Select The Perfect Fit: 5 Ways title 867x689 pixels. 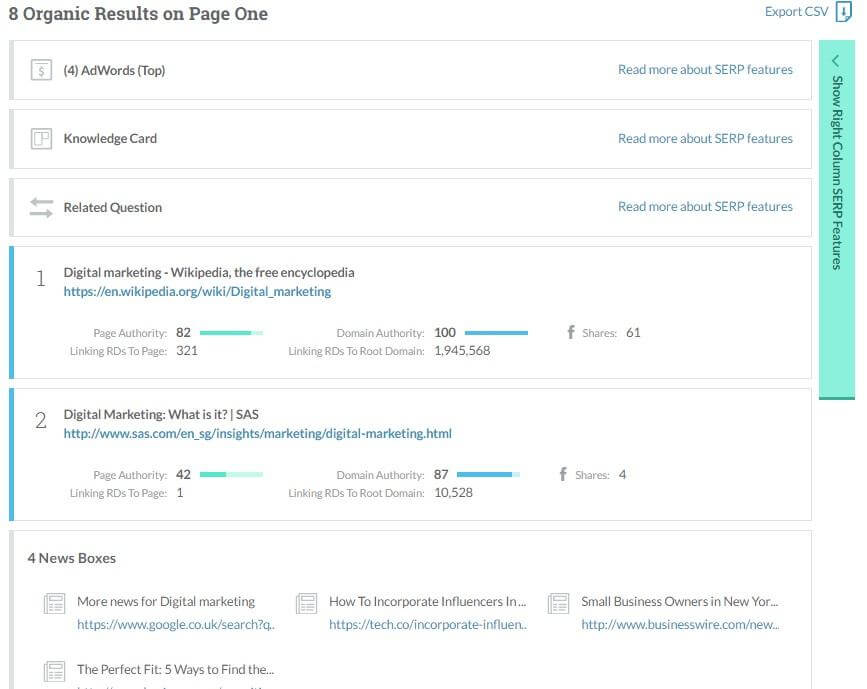[x=175, y=669]
